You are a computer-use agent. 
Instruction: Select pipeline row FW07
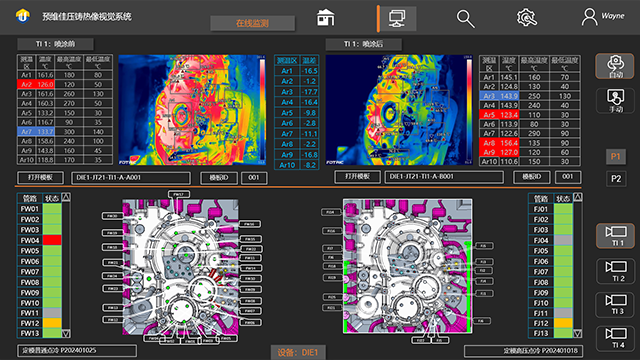pyautogui.click(x=39, y=271)
